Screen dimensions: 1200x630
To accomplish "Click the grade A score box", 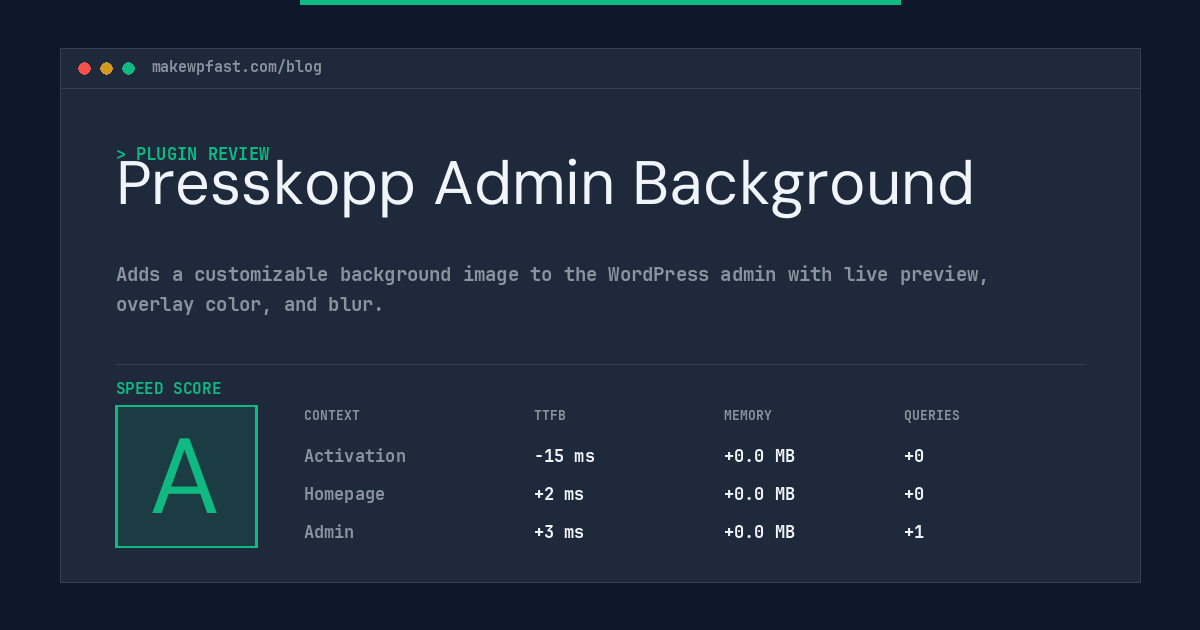I will [x=186, y=476].
